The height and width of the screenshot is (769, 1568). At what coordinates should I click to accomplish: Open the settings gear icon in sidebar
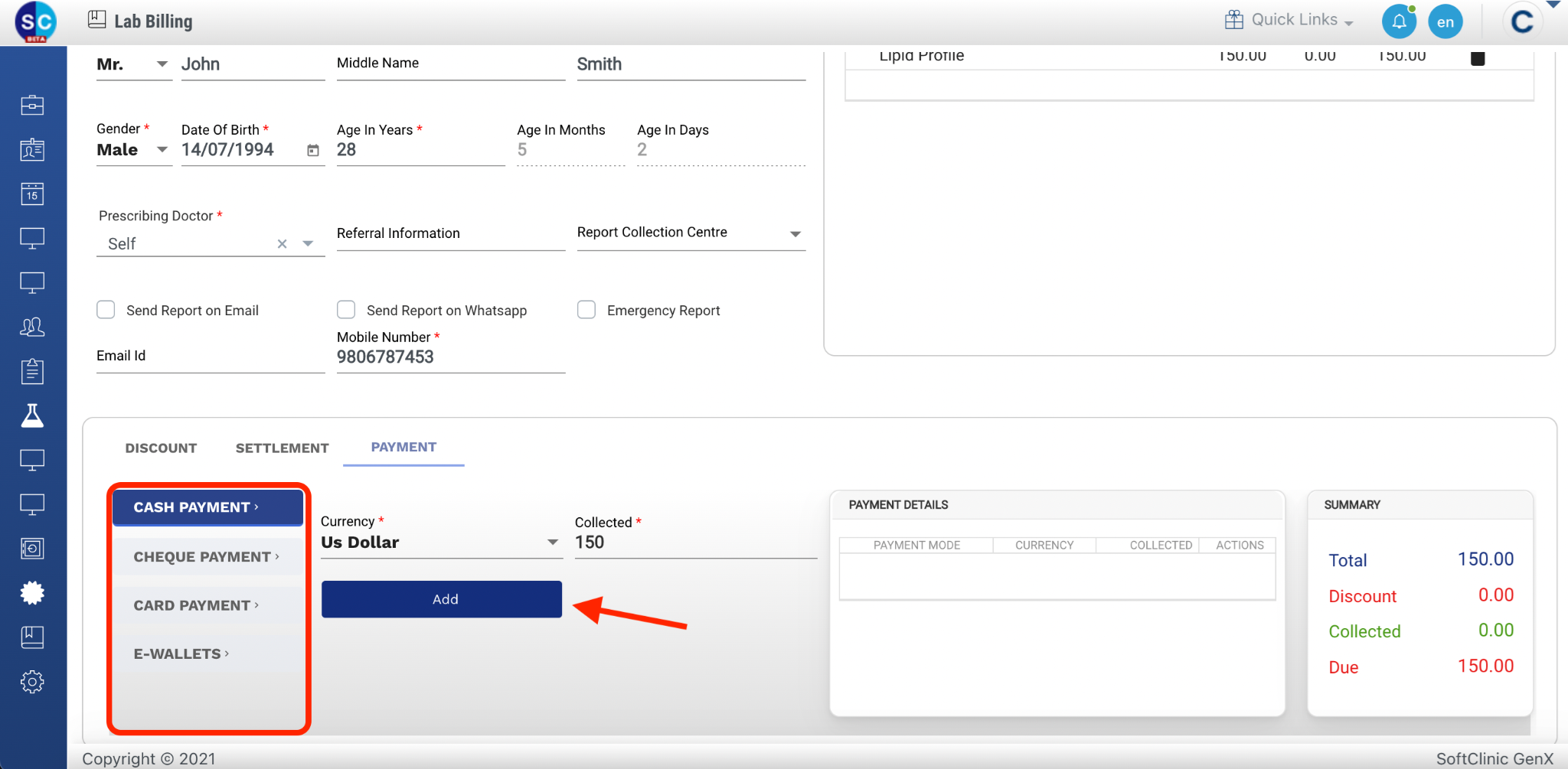tap(32, 682)
